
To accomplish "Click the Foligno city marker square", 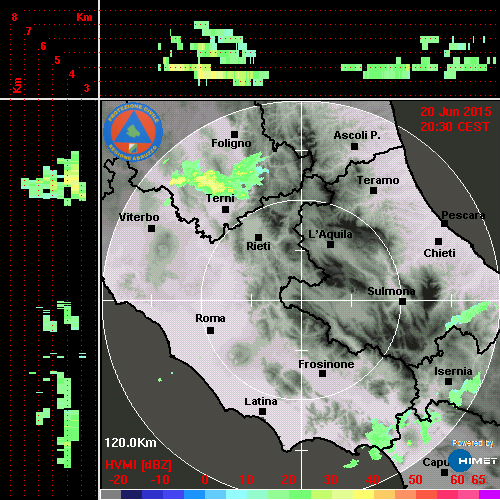I will click(x=234, y=134).
